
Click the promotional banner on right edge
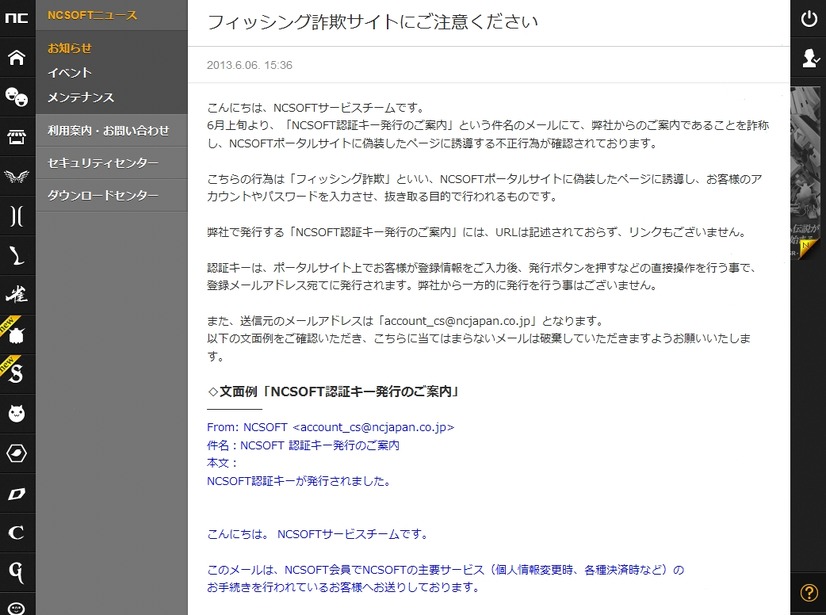[x=805, y=174]
